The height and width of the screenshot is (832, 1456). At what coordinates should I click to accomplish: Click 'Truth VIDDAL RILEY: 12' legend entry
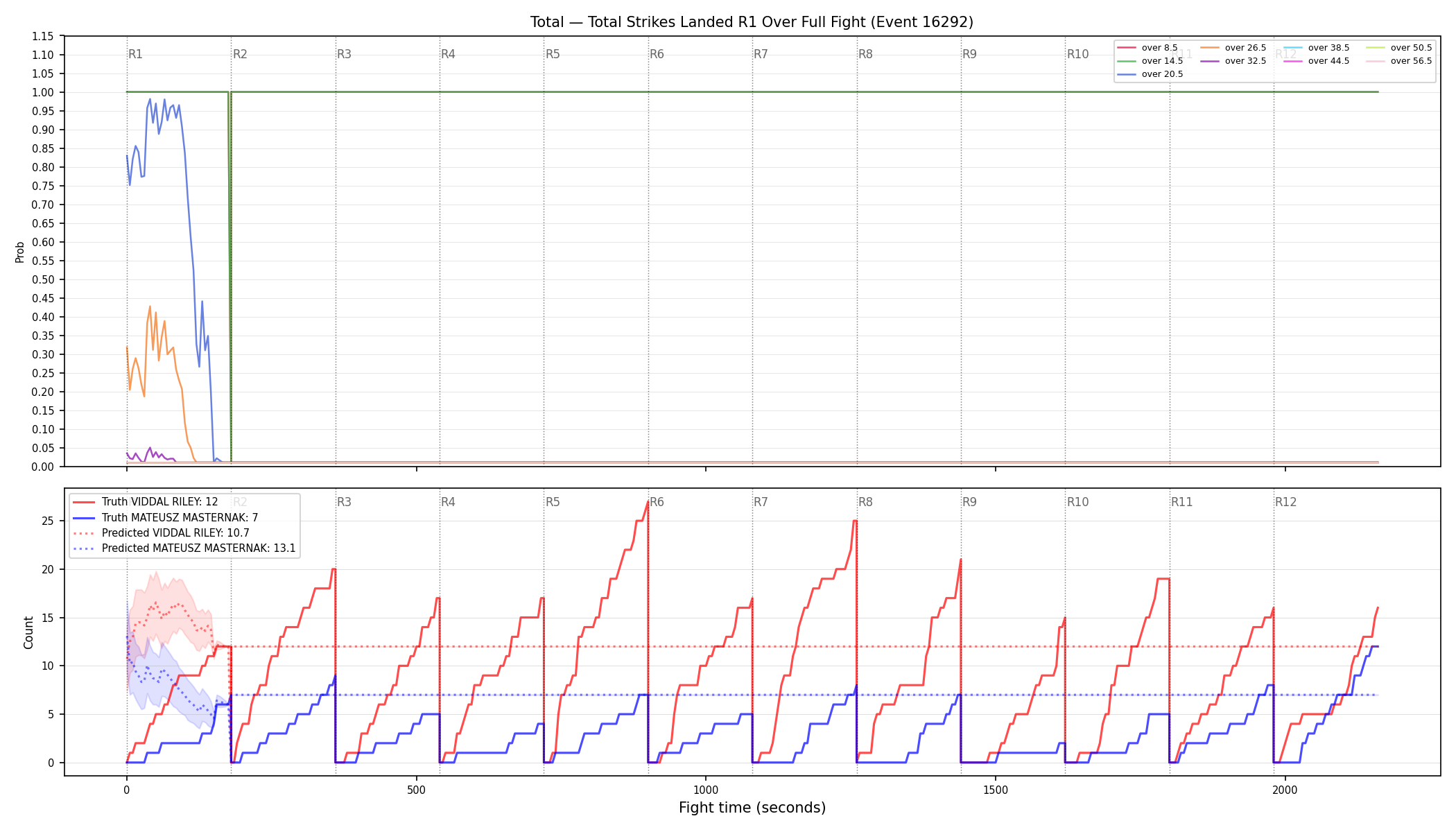click(x=159, y=502)
